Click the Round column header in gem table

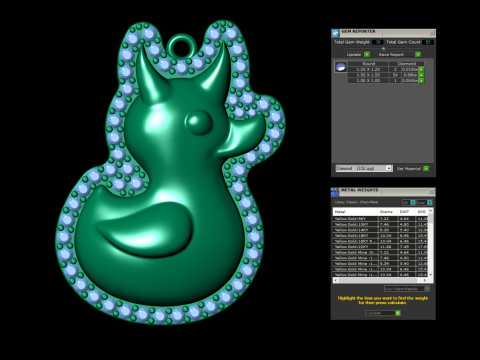(x=368, y=64)
